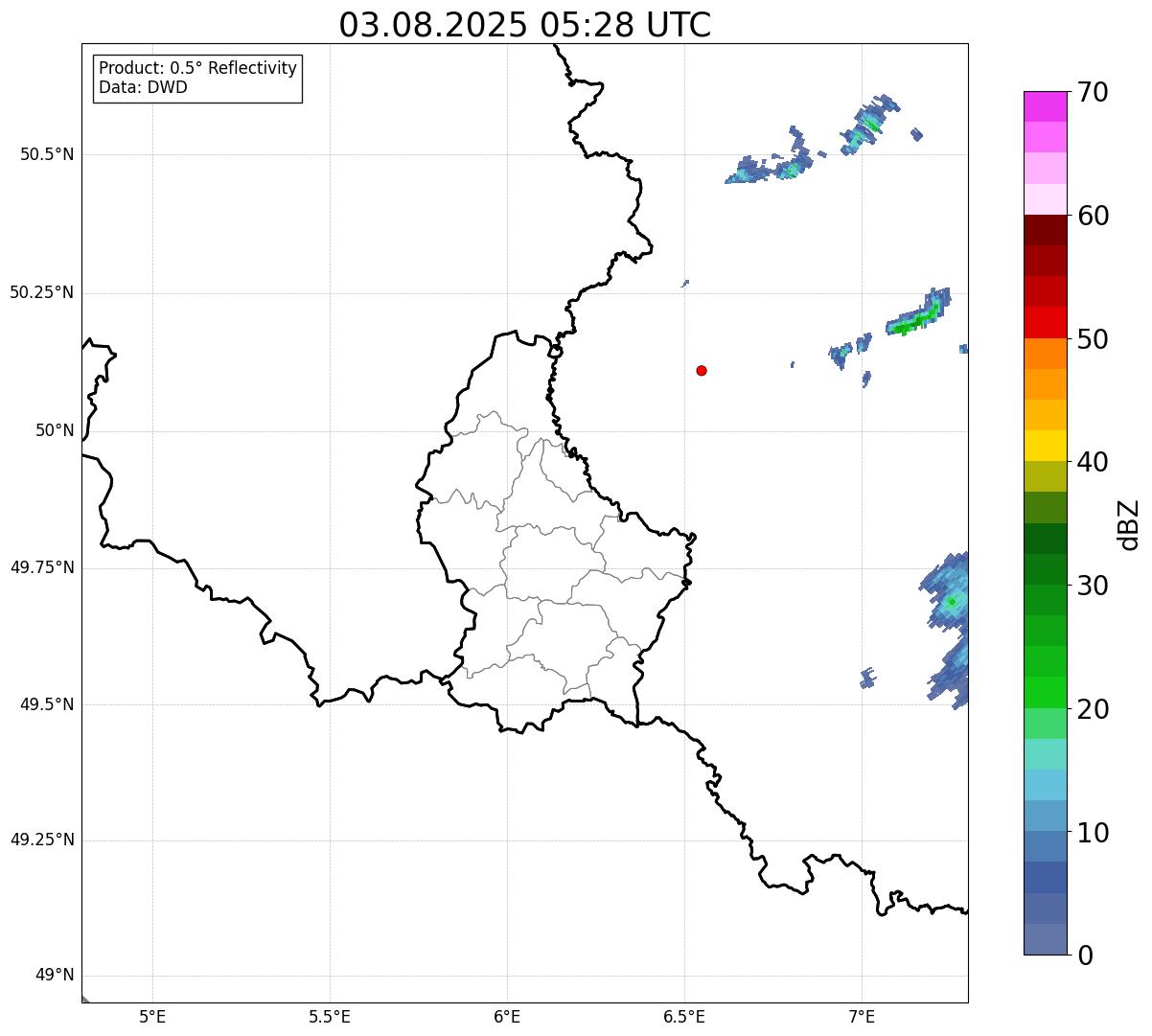Click the dBZ colorbar axis label
The height and width of the screenshot is (1036, 1152).
tap(1129, 524)
